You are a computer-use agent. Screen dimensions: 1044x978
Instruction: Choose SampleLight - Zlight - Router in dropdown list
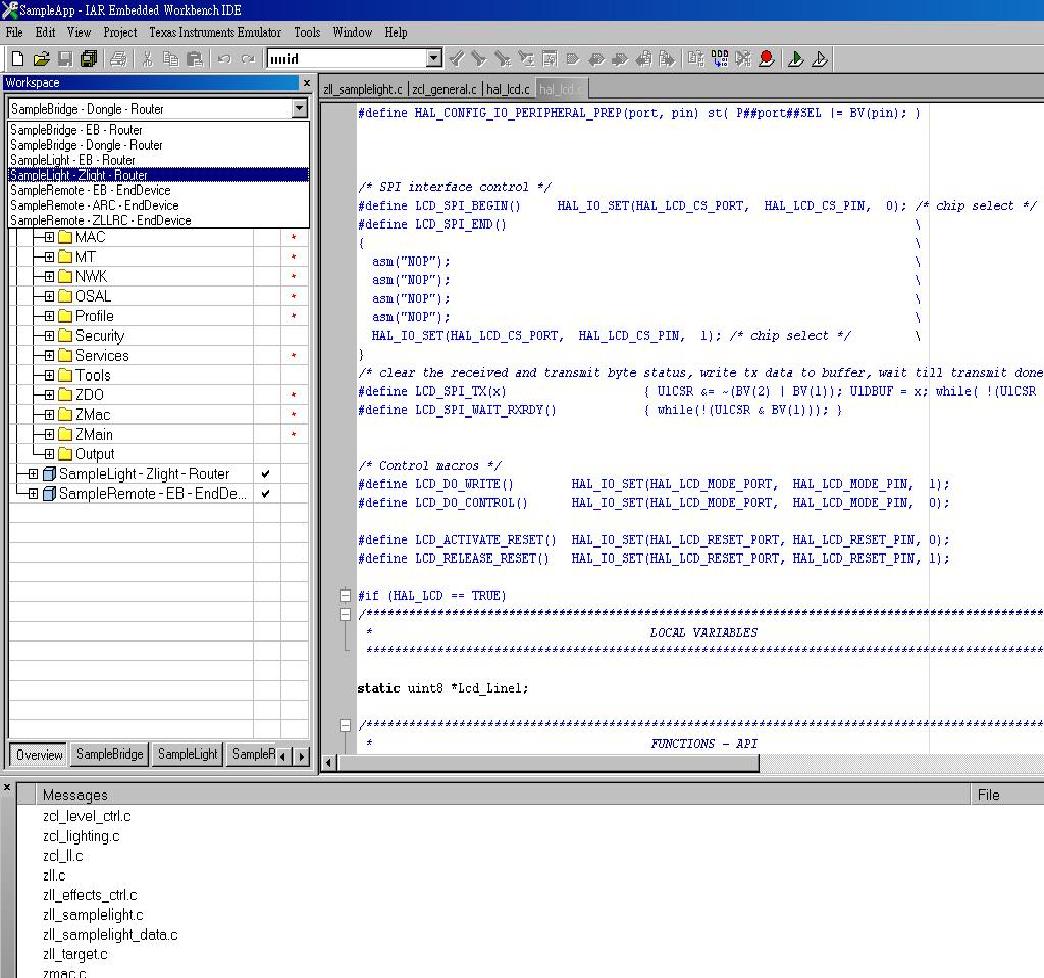[x=158, y=175]
